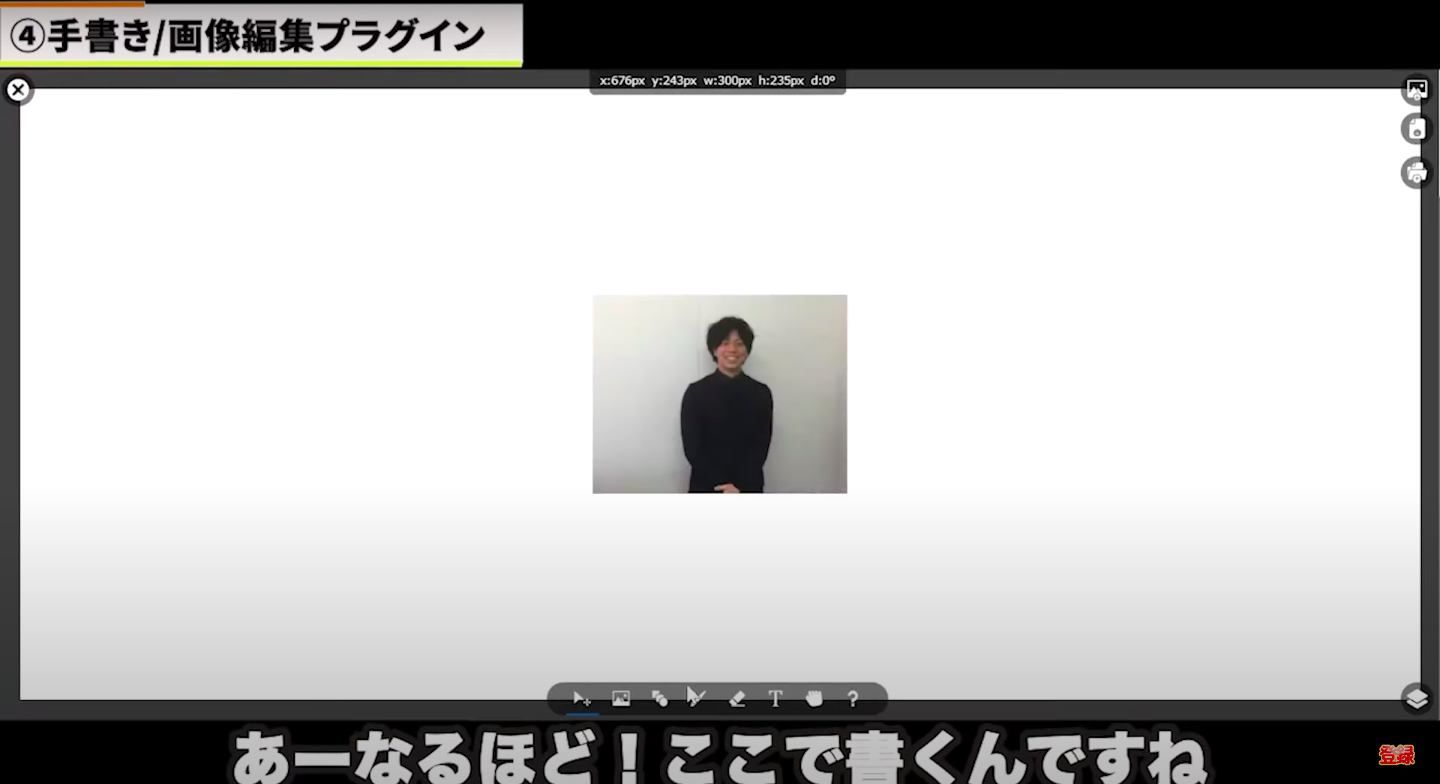Click the 手書き/画像編集プラグイン title banner
1440x784 pixels.
pyautogui.click(x=260, y=36)
